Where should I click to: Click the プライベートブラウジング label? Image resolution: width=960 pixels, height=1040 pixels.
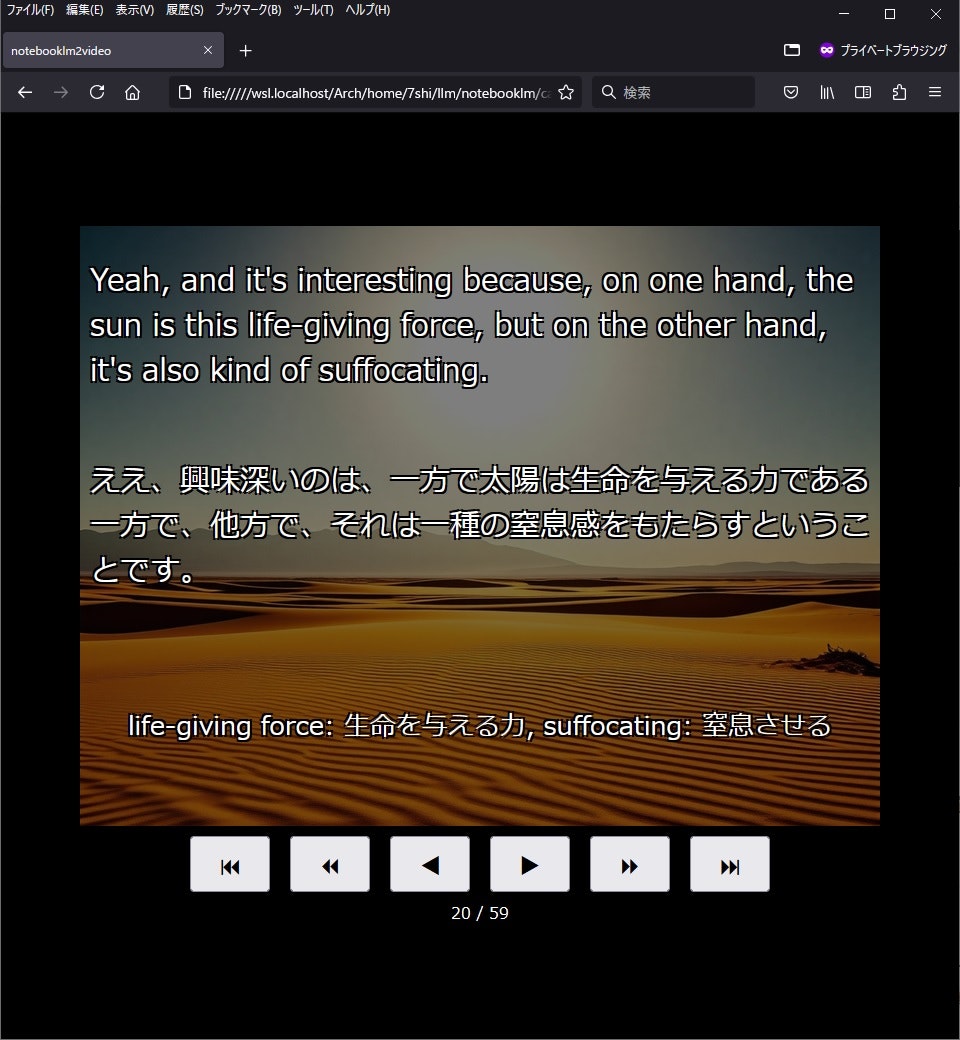click(893, 50)
